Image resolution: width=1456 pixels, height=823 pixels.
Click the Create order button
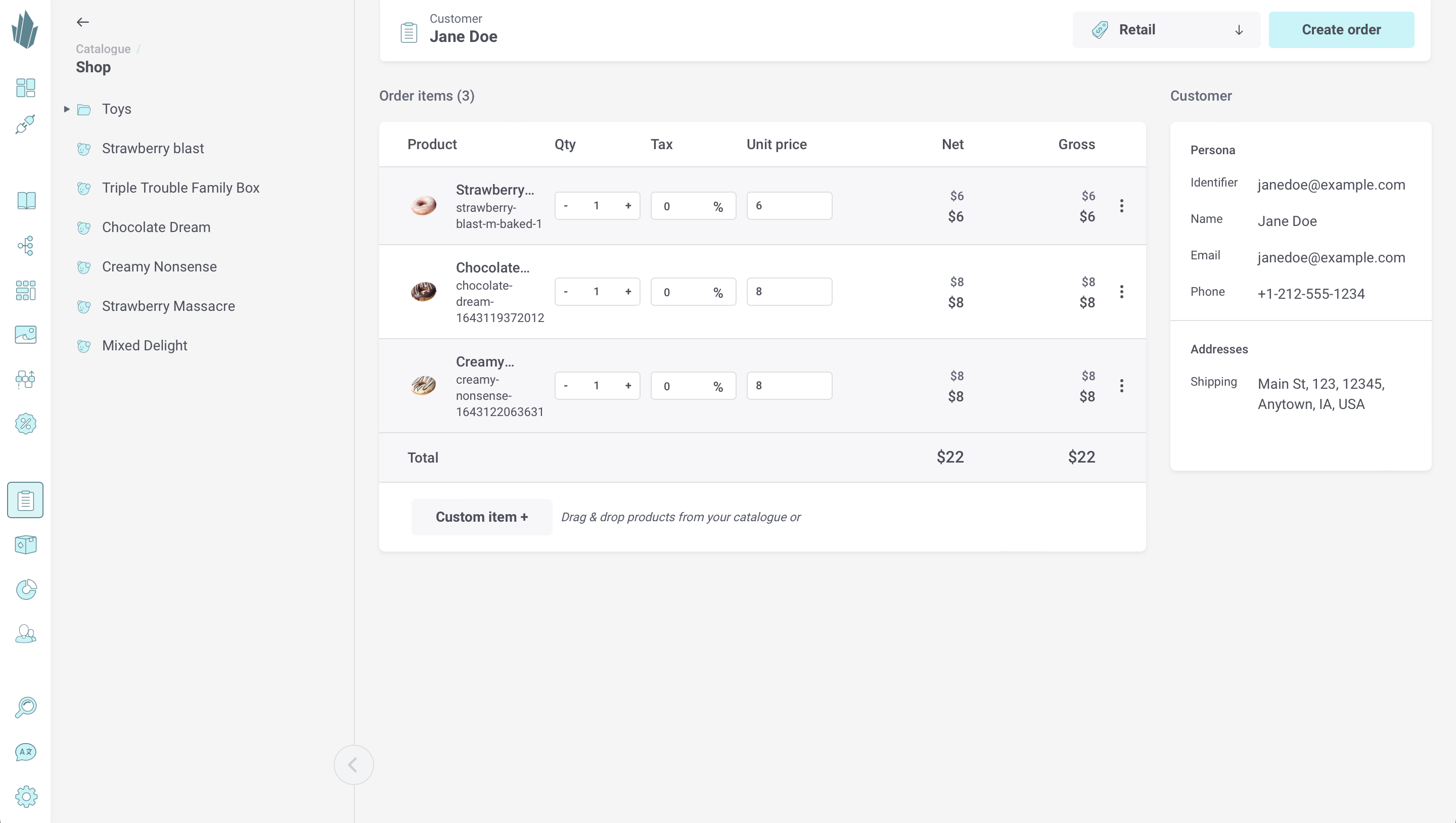(1341, 29)
